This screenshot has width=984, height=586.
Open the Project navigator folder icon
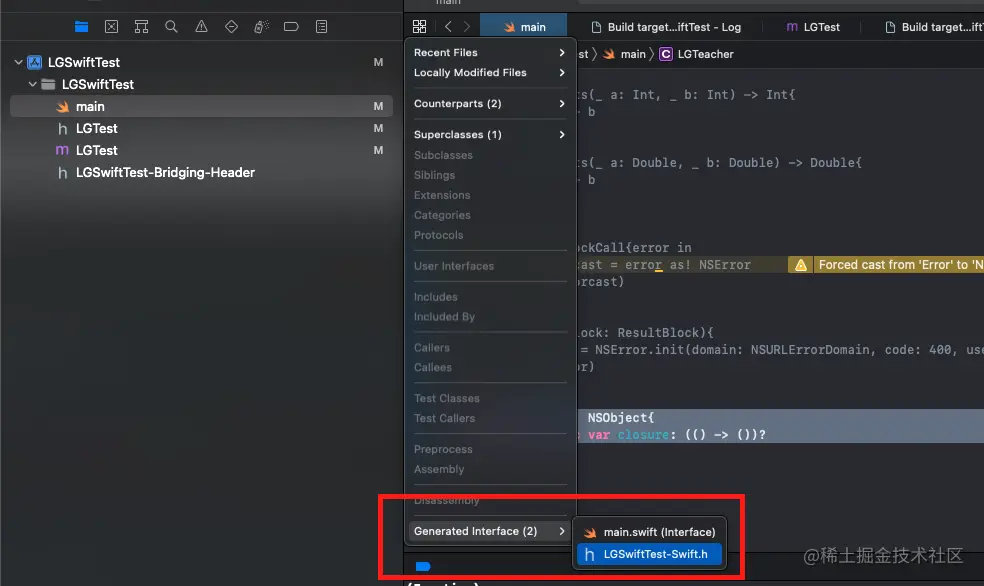(x=81, y=26)
